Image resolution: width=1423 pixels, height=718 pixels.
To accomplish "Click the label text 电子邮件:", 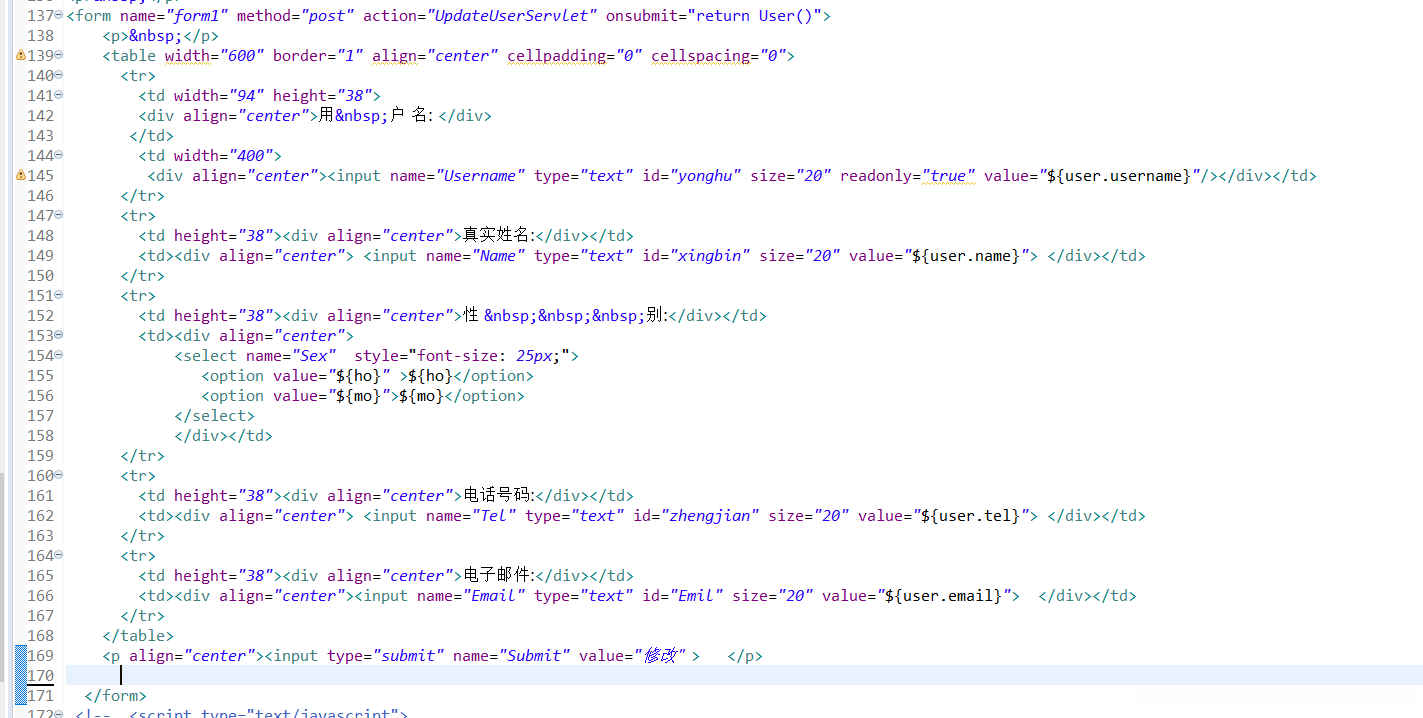I will coord(498,576).
